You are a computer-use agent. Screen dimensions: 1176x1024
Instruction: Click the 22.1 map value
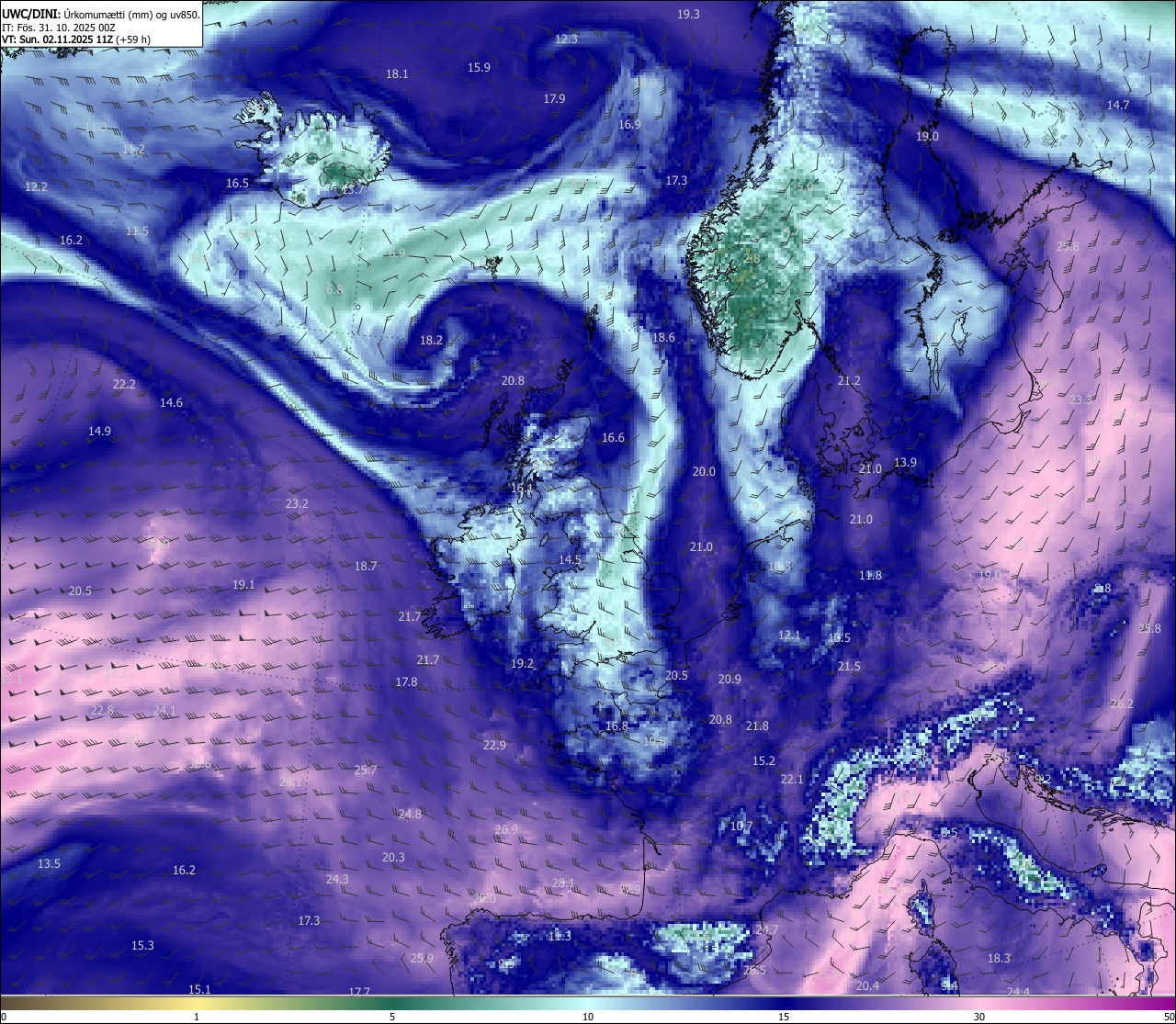pos(792,779)
